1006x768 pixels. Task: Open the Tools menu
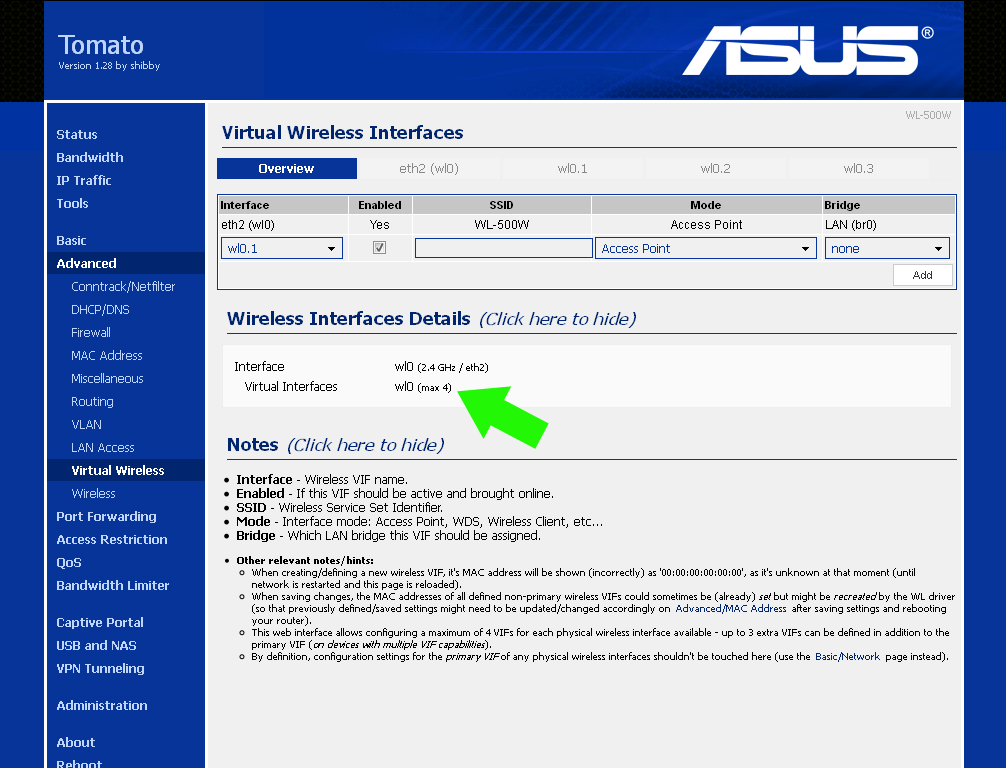click(72, 204)
